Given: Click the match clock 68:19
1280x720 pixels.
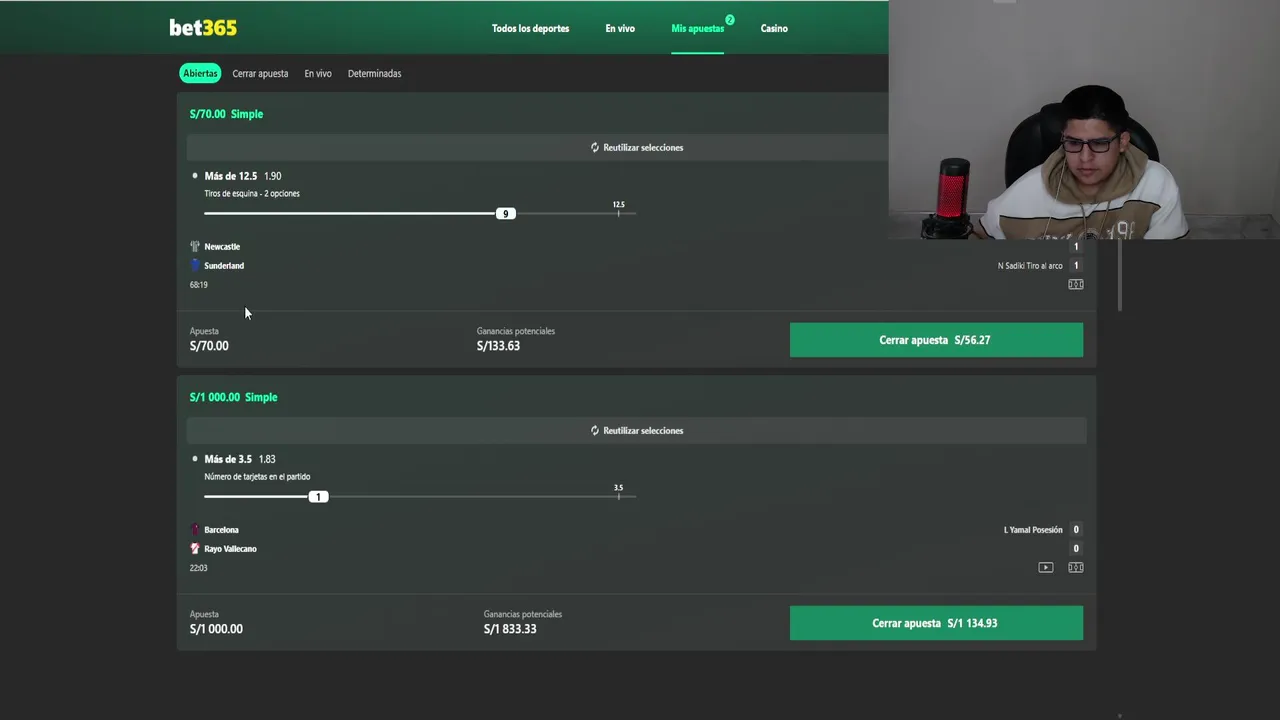Looking at the screenshot, I should [x=199, y=284].
